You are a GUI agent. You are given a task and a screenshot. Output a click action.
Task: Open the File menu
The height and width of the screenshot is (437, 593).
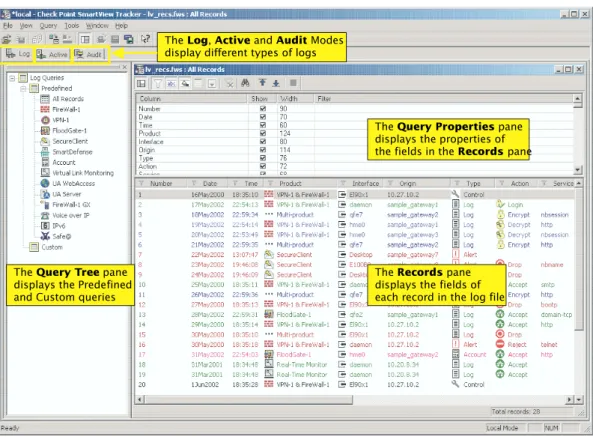pyautogui.click(x=8, y=26)
